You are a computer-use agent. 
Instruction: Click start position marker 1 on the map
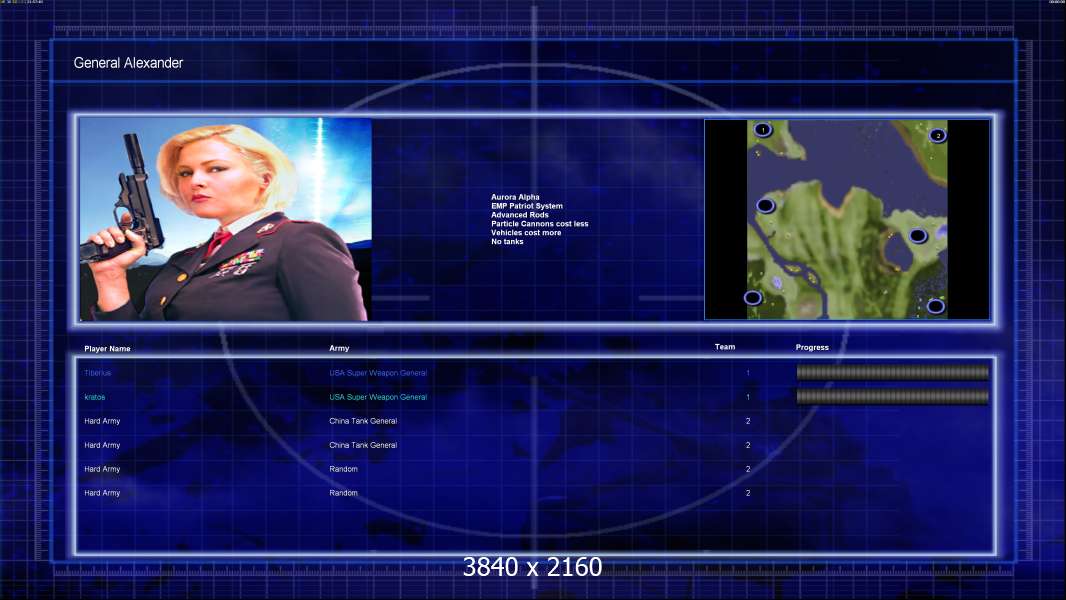763,129
